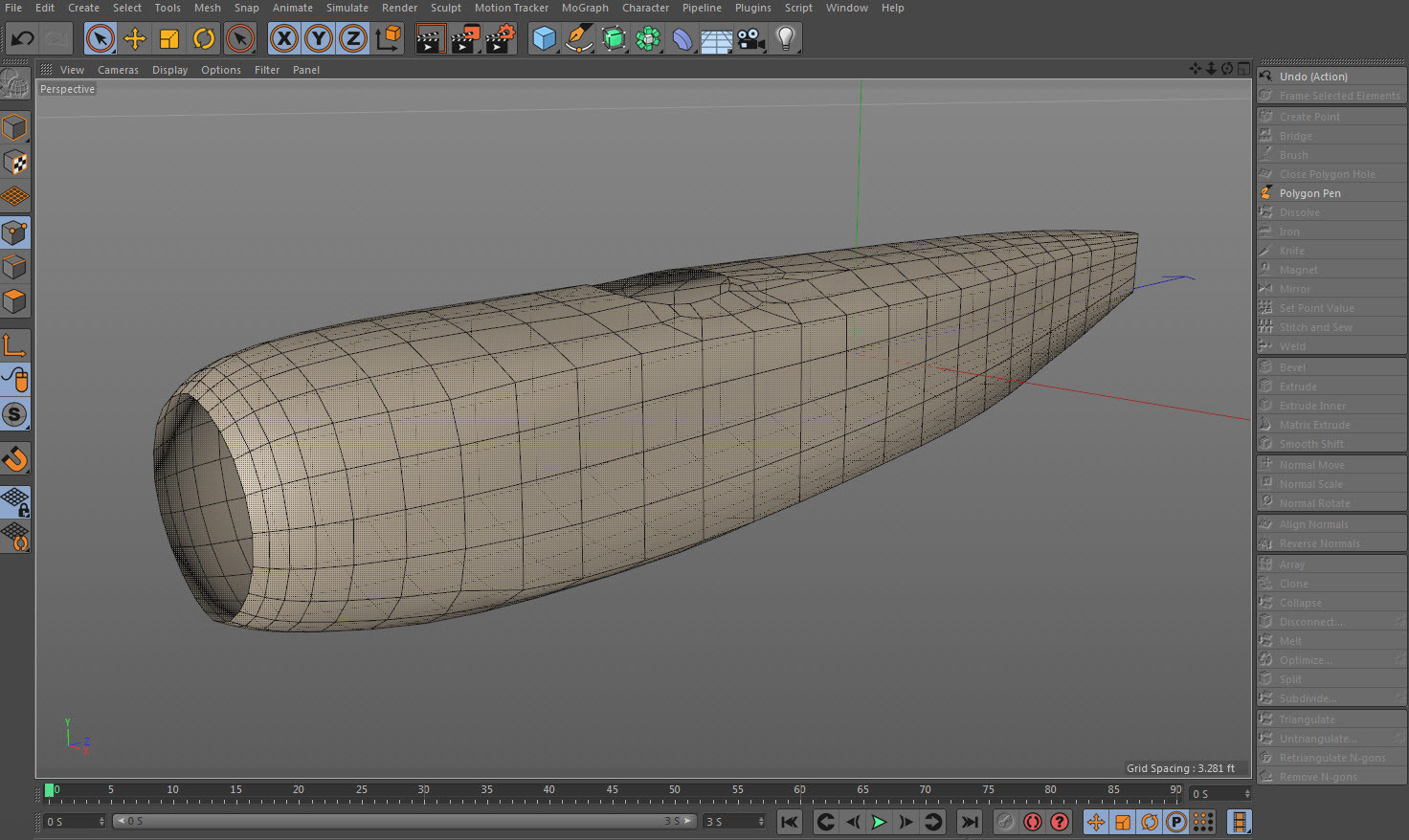Adjust preview end time 3 S stepper
1409x840 pixels.
point(761,822)
